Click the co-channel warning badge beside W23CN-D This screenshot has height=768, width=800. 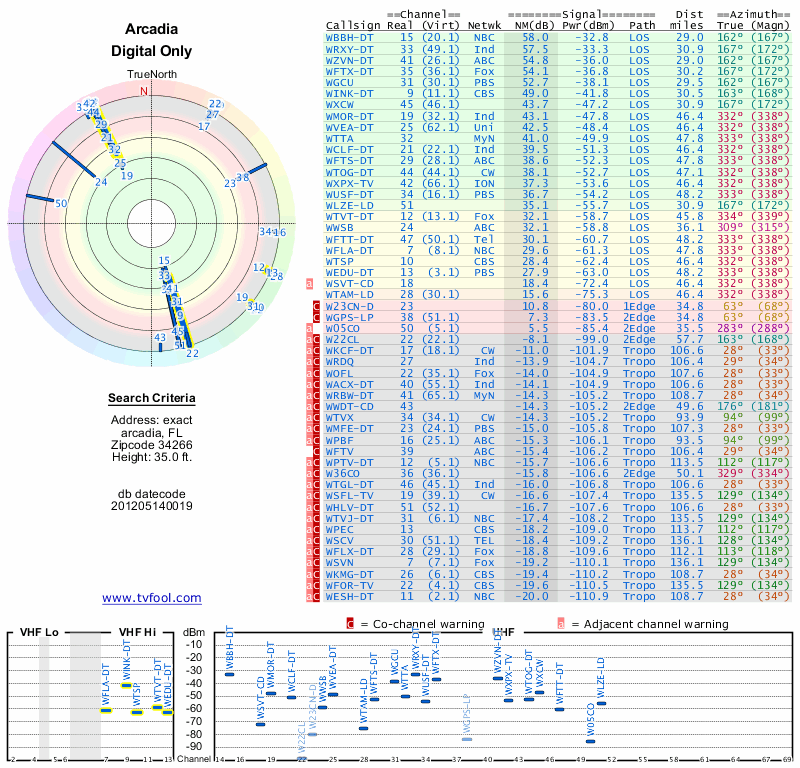pos(316,306)
